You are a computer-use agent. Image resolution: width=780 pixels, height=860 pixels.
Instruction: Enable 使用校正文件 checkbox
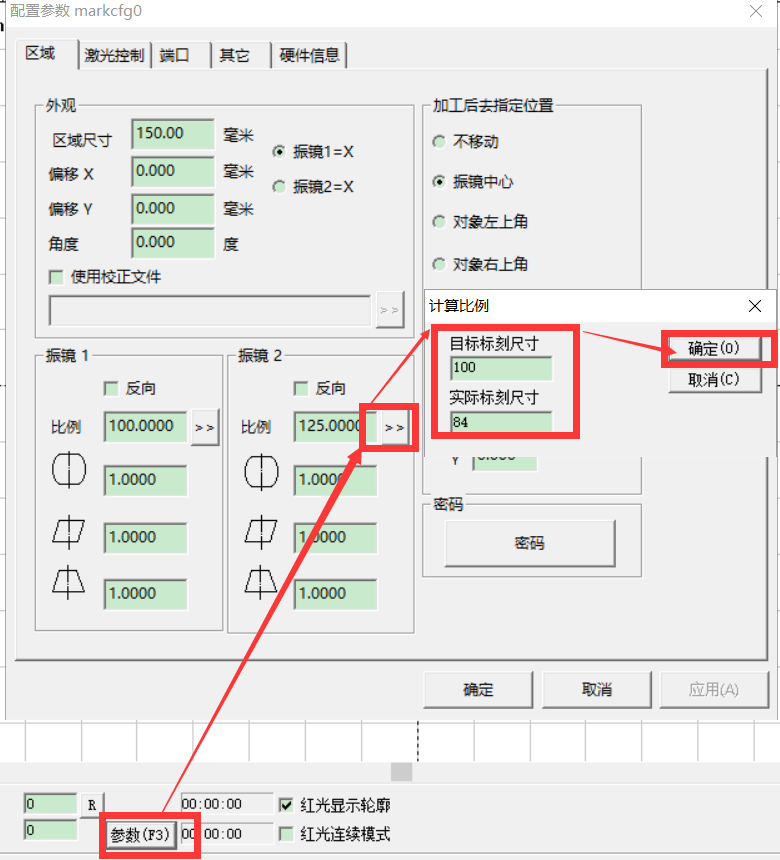[x=56, y=277]
